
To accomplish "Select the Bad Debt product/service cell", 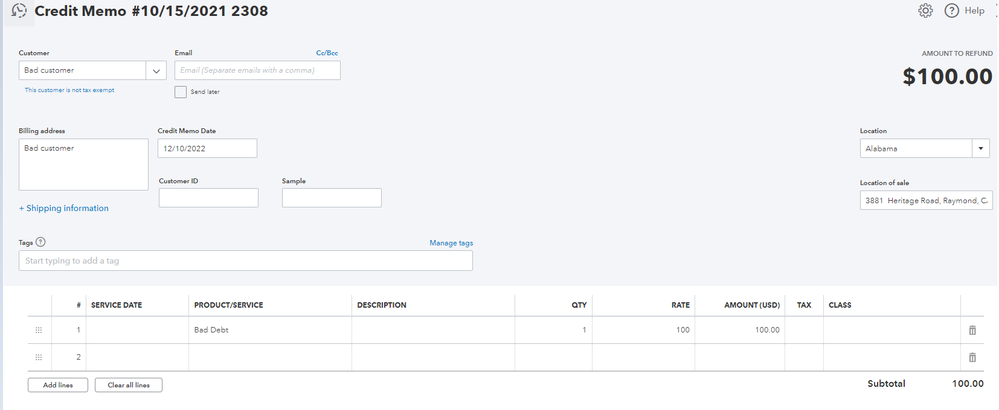I will 270,330.
